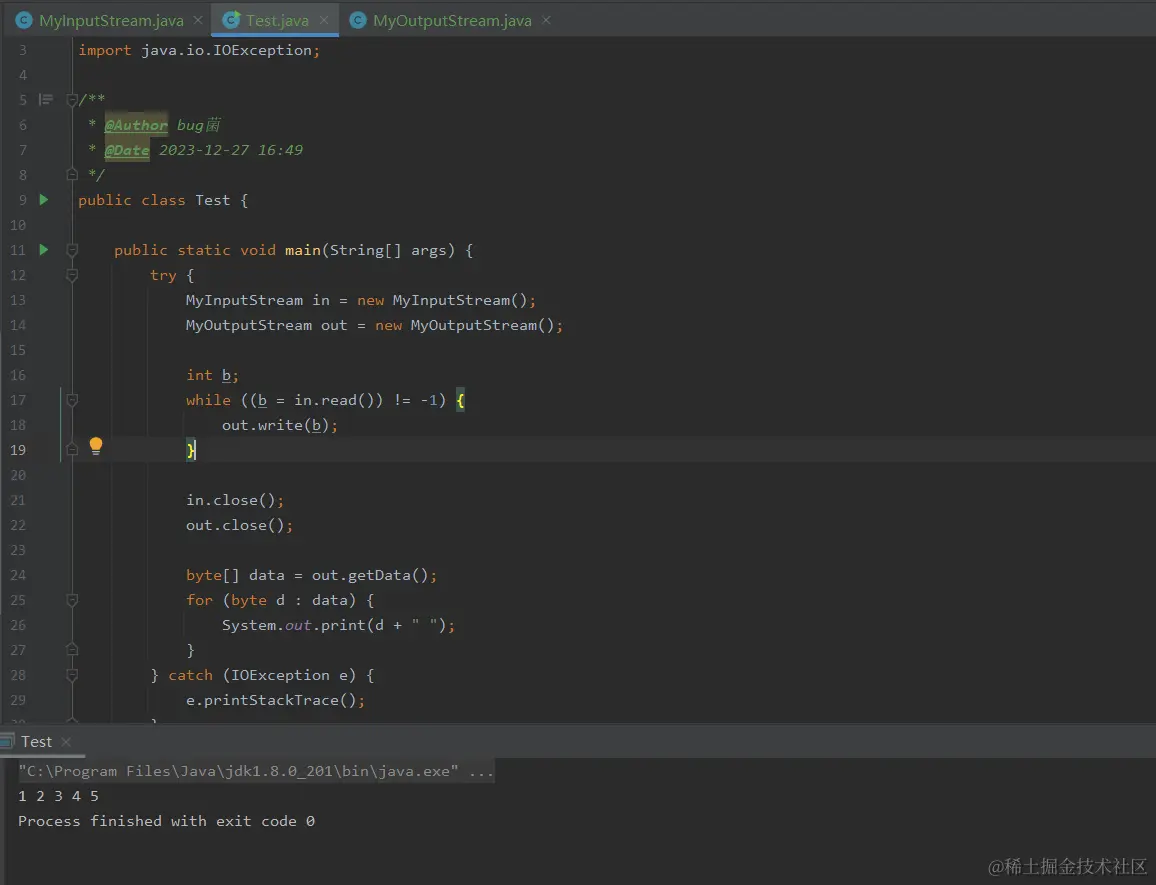Image resolution: width=1156 pixels, height=885 pixels.
Task: Click line number 13 in the gutter
Action: point(18,300)
